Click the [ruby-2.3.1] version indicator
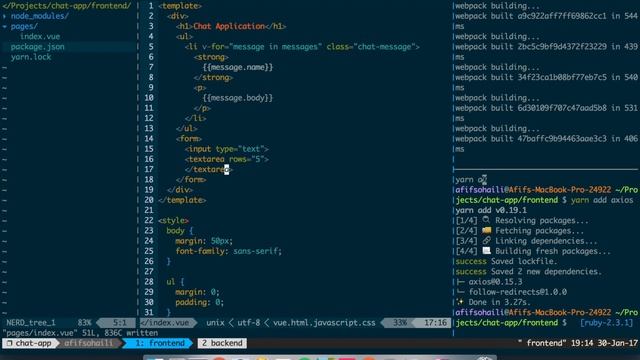The image size is (640, 360). (607, 323)
